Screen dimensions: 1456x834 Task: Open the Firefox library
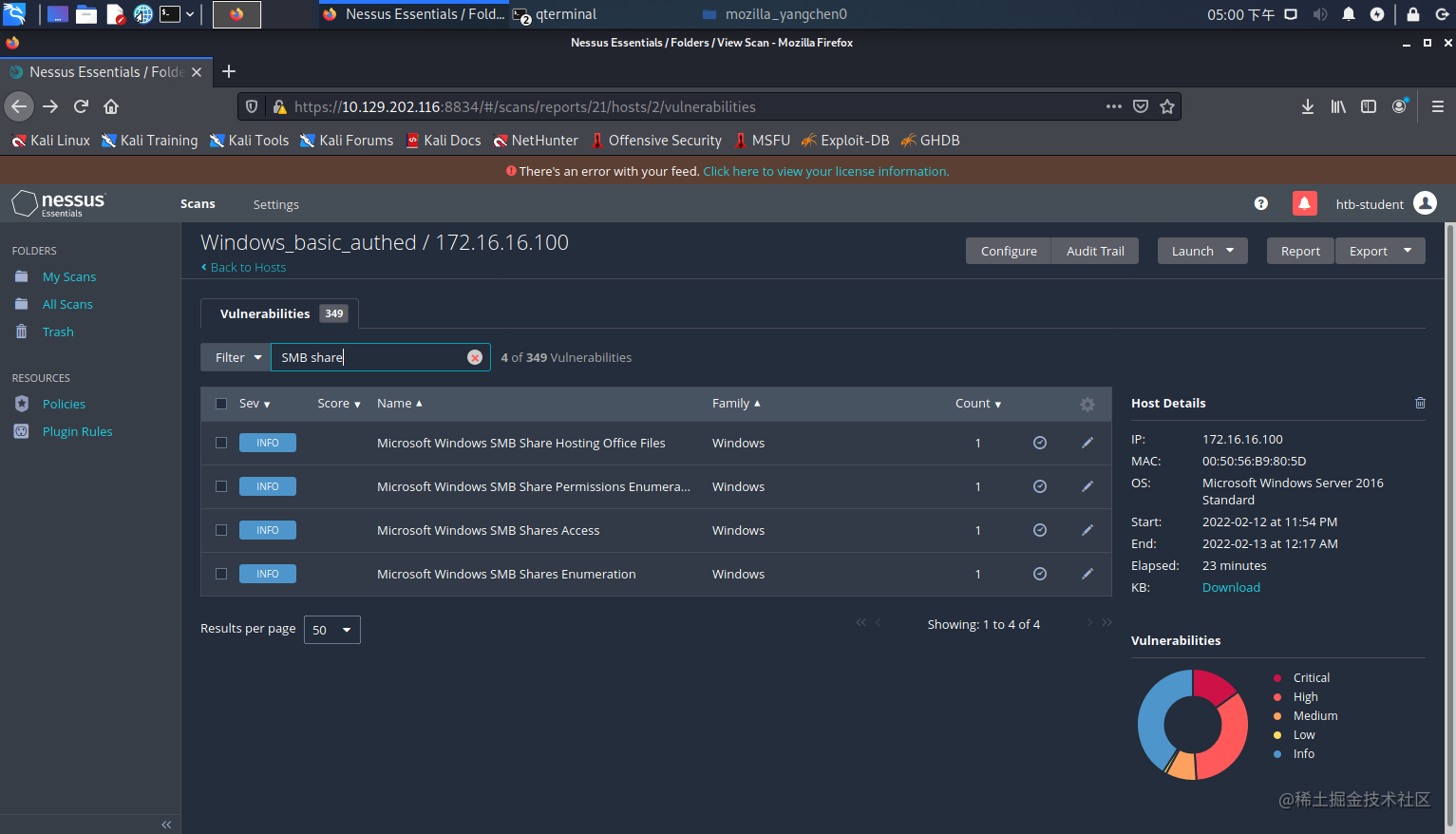pos(1338,106)
